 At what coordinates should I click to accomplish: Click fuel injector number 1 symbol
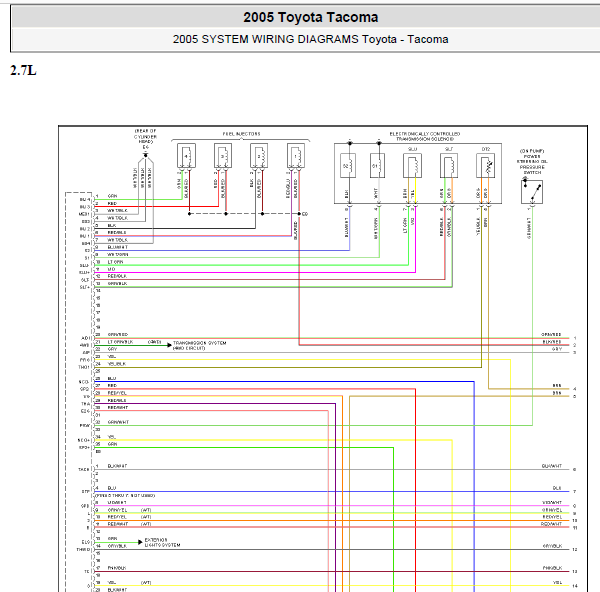[x=296, y=156]
